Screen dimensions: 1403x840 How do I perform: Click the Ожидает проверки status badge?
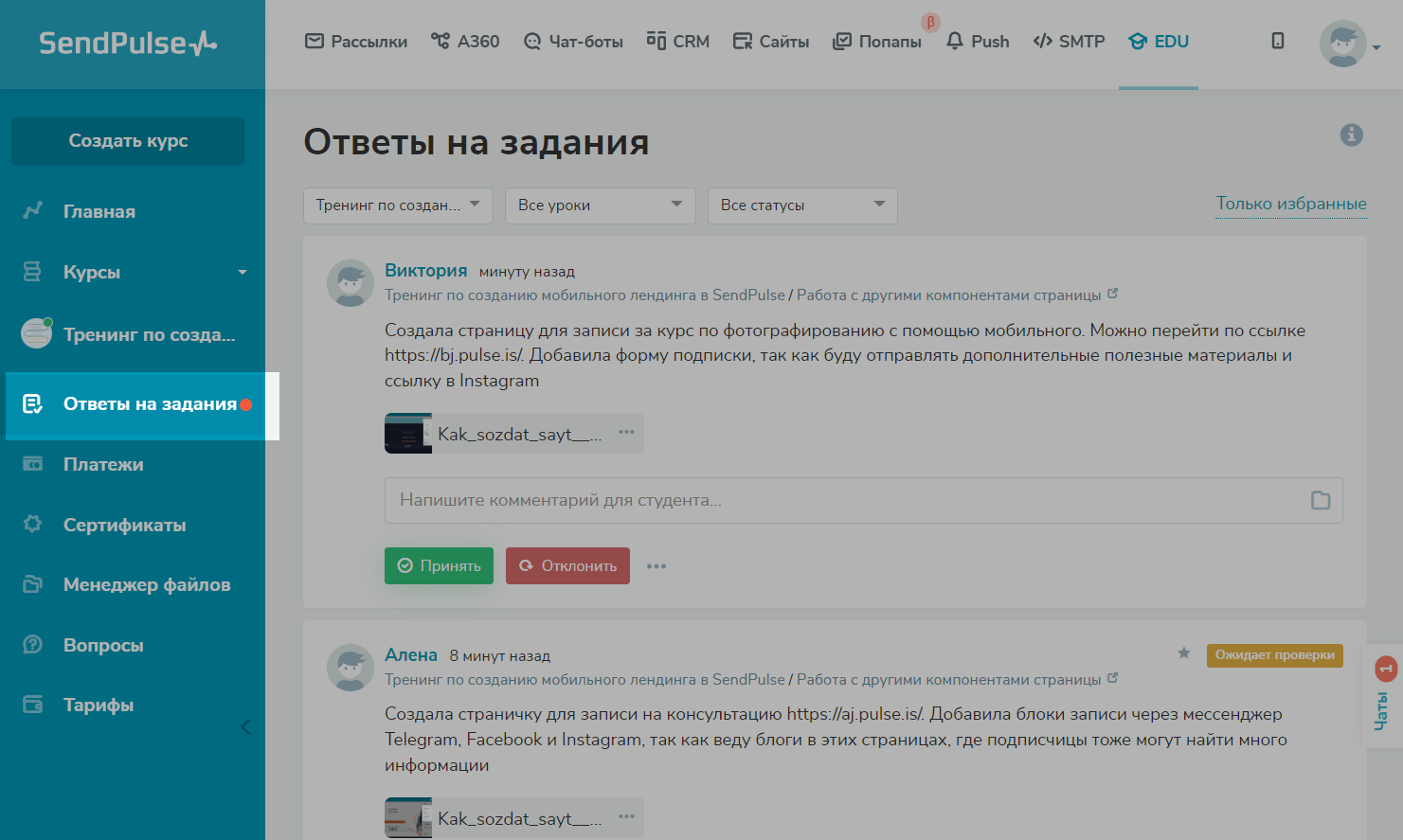pos(1275,655)
